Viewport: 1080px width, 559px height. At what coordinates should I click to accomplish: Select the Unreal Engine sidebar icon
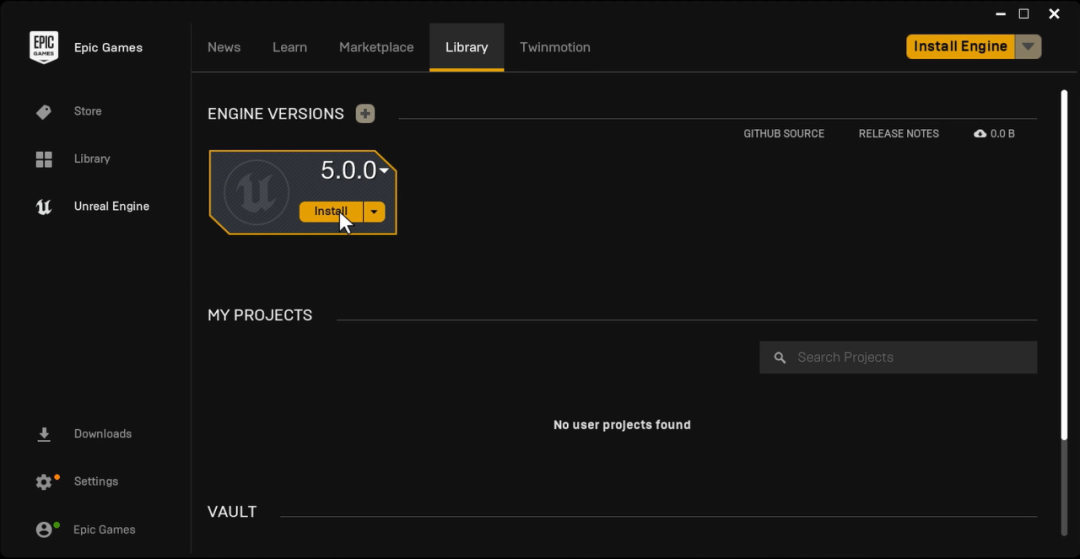(43, 207)
